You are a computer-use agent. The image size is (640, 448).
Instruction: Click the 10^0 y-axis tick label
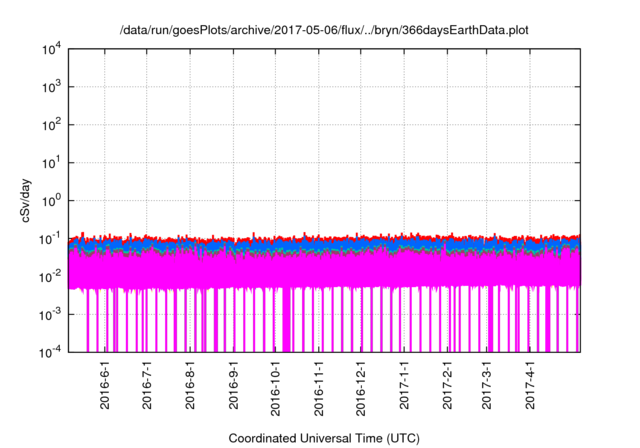51,201
